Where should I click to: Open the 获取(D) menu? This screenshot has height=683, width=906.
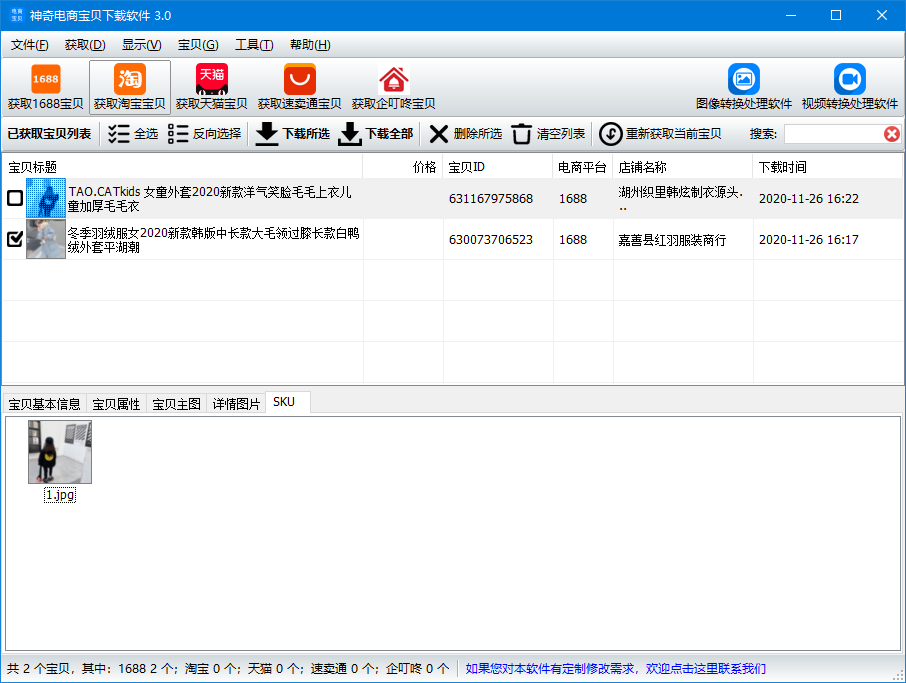pyautogui.click(x=85, y=44)
